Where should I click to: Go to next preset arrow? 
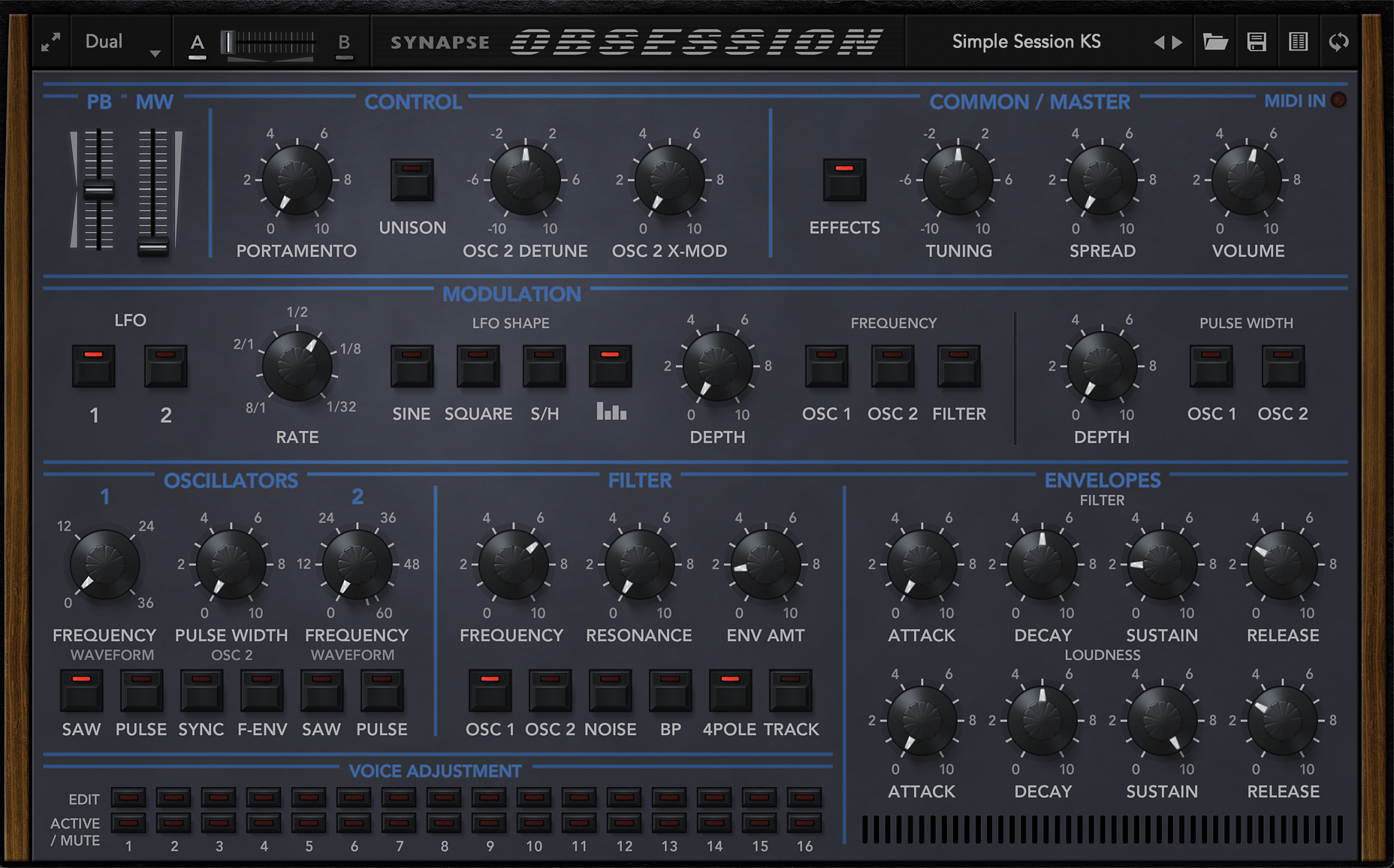click(1177, 43)
